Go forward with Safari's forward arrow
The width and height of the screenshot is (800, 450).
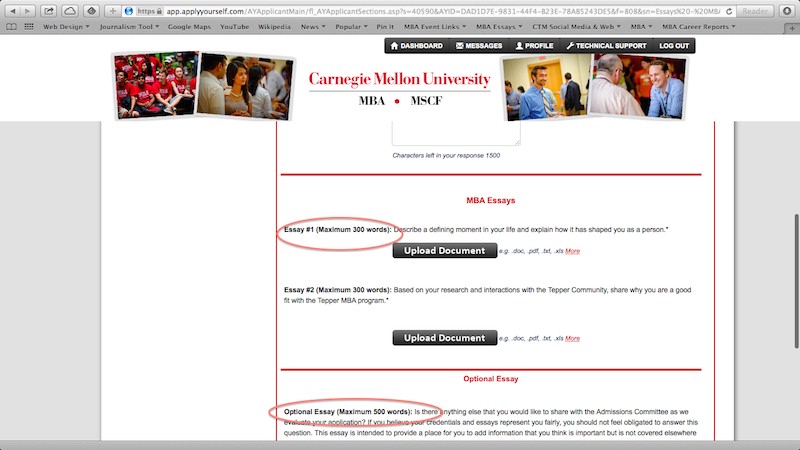(x=28, y=11)
